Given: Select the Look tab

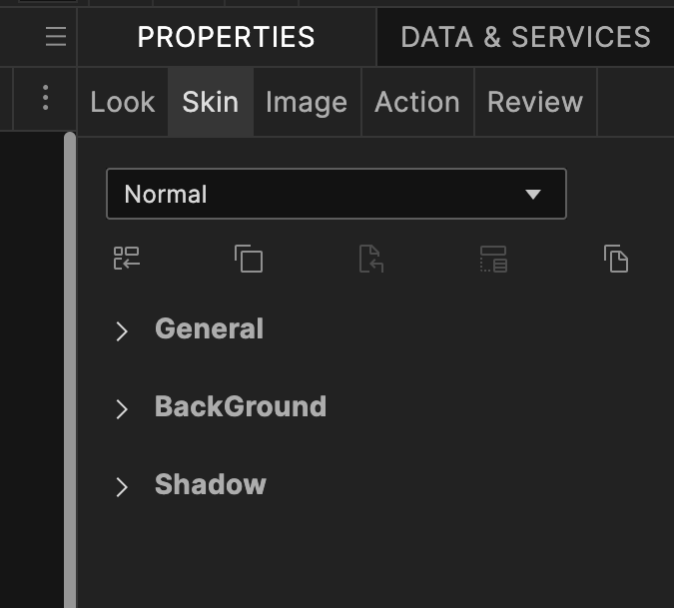Looking at the screenshot, I should pyautogui.click(x=122, y=102).
